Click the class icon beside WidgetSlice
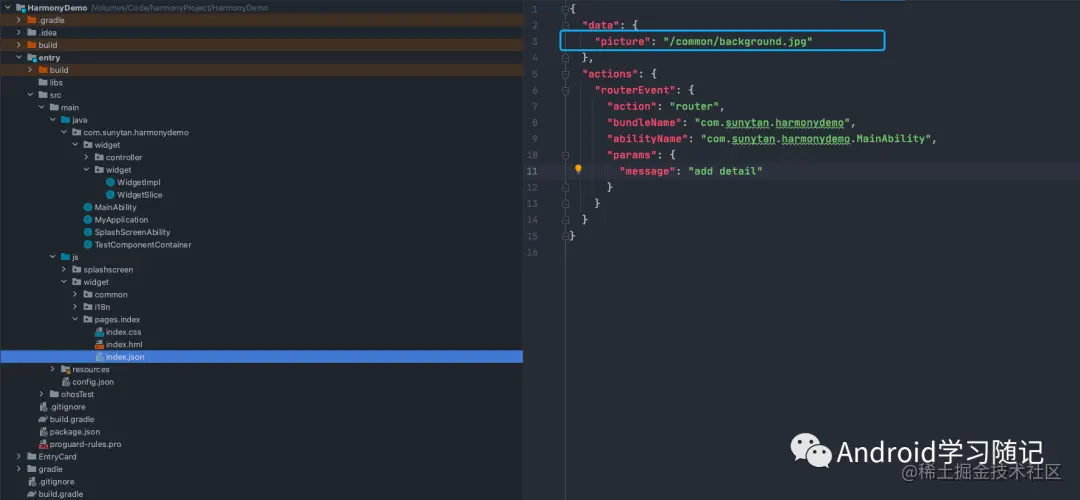This screenshot has width=1080, height=500. 110,195
